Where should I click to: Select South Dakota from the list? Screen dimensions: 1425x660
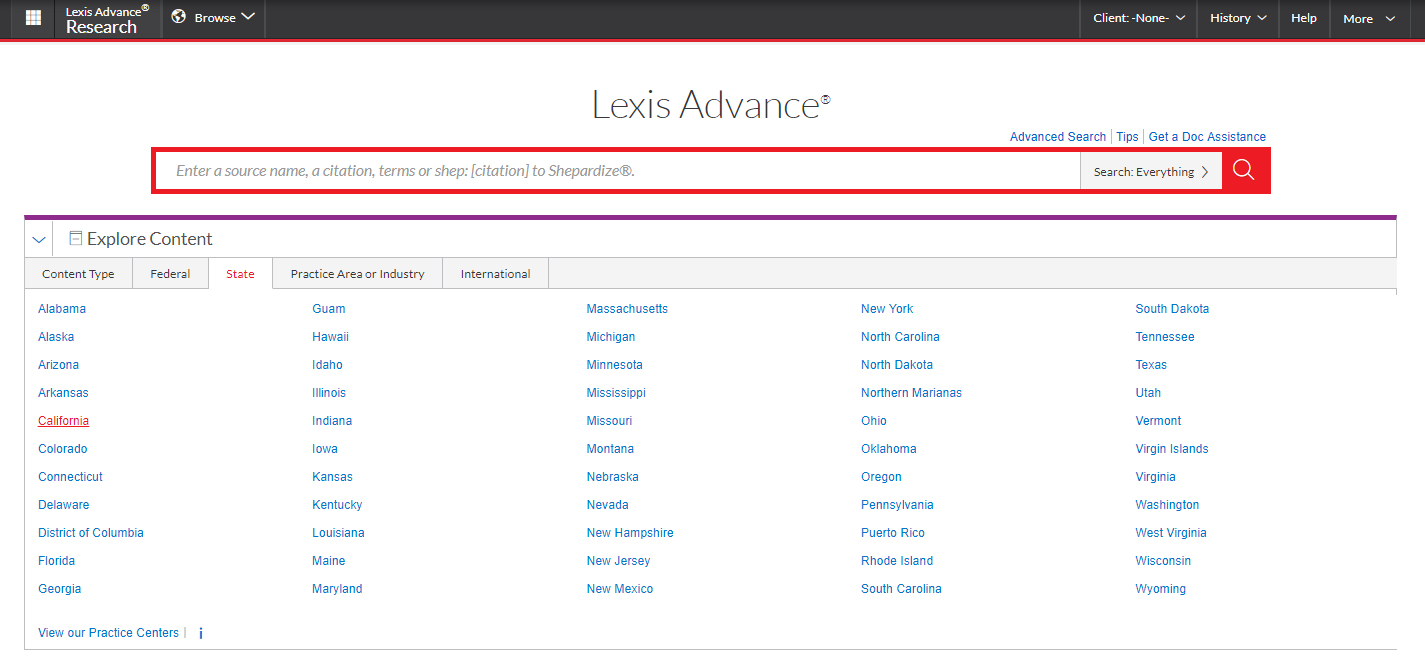pyautogui.click(x=1172, y=309)
